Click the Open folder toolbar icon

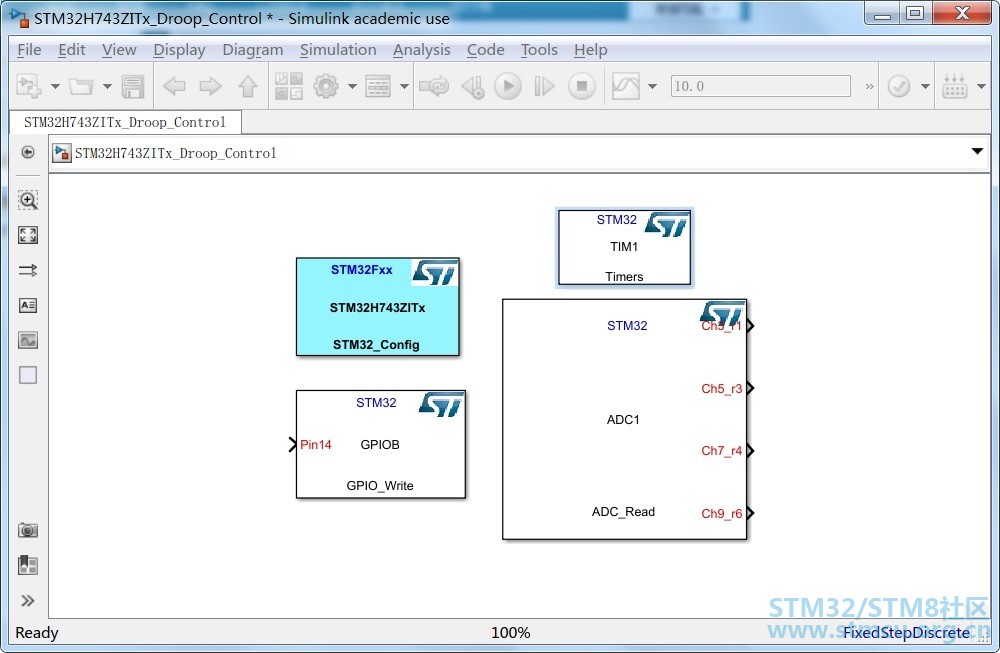pos(81,86)
